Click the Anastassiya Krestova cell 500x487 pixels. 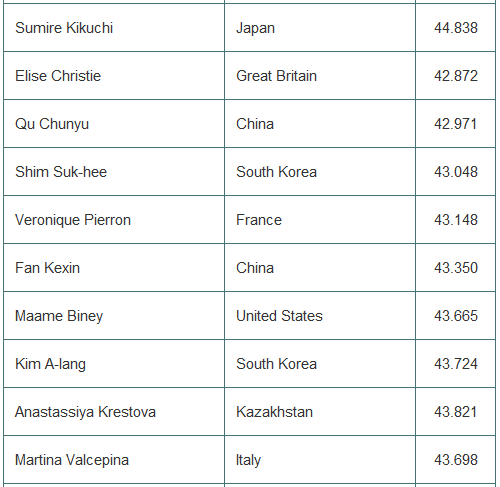114,412
